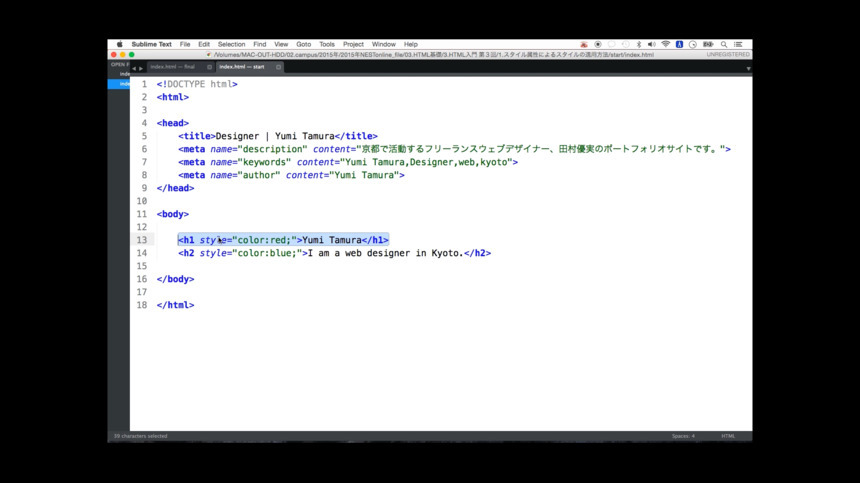Click the file icon in title bar

tap(208, 55)
